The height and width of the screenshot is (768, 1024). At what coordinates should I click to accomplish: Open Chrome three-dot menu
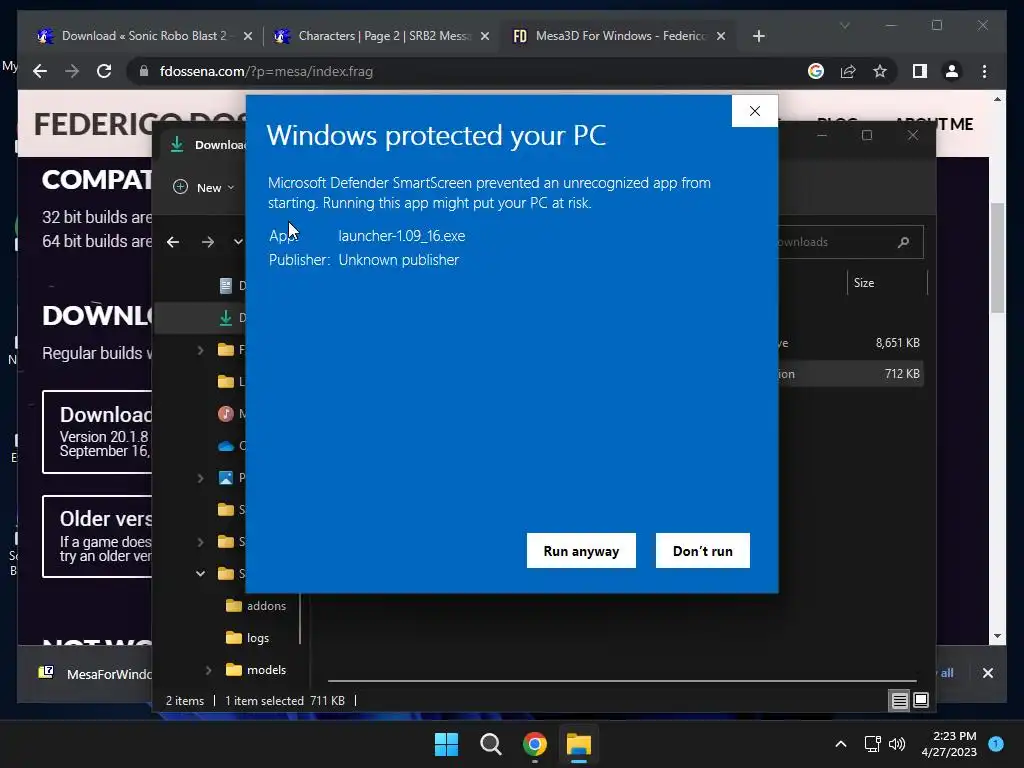984,71
